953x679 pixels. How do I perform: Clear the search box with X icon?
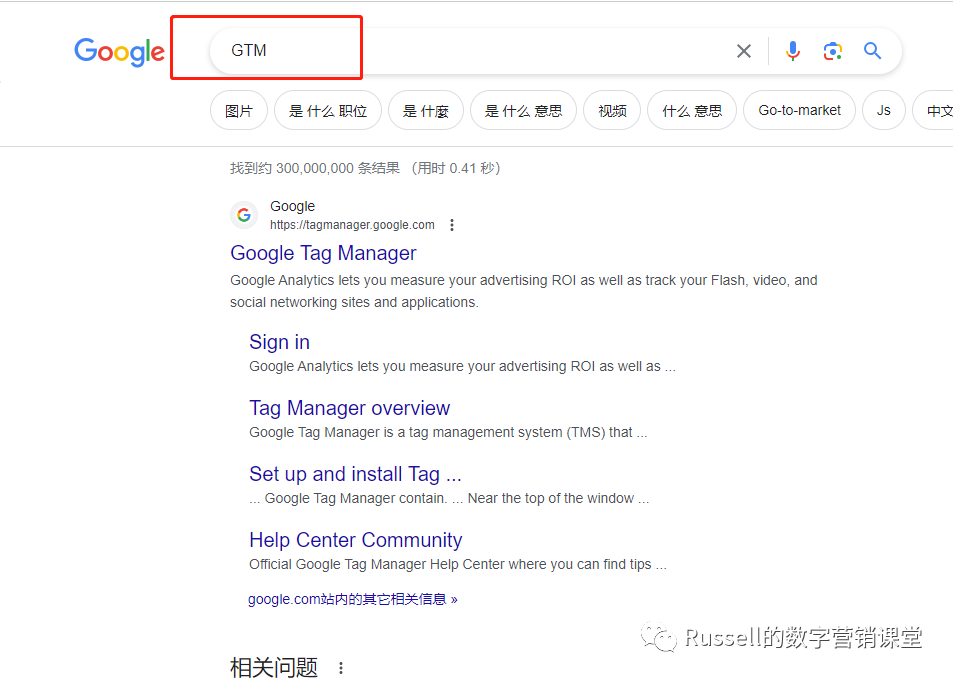pos(743,51)
